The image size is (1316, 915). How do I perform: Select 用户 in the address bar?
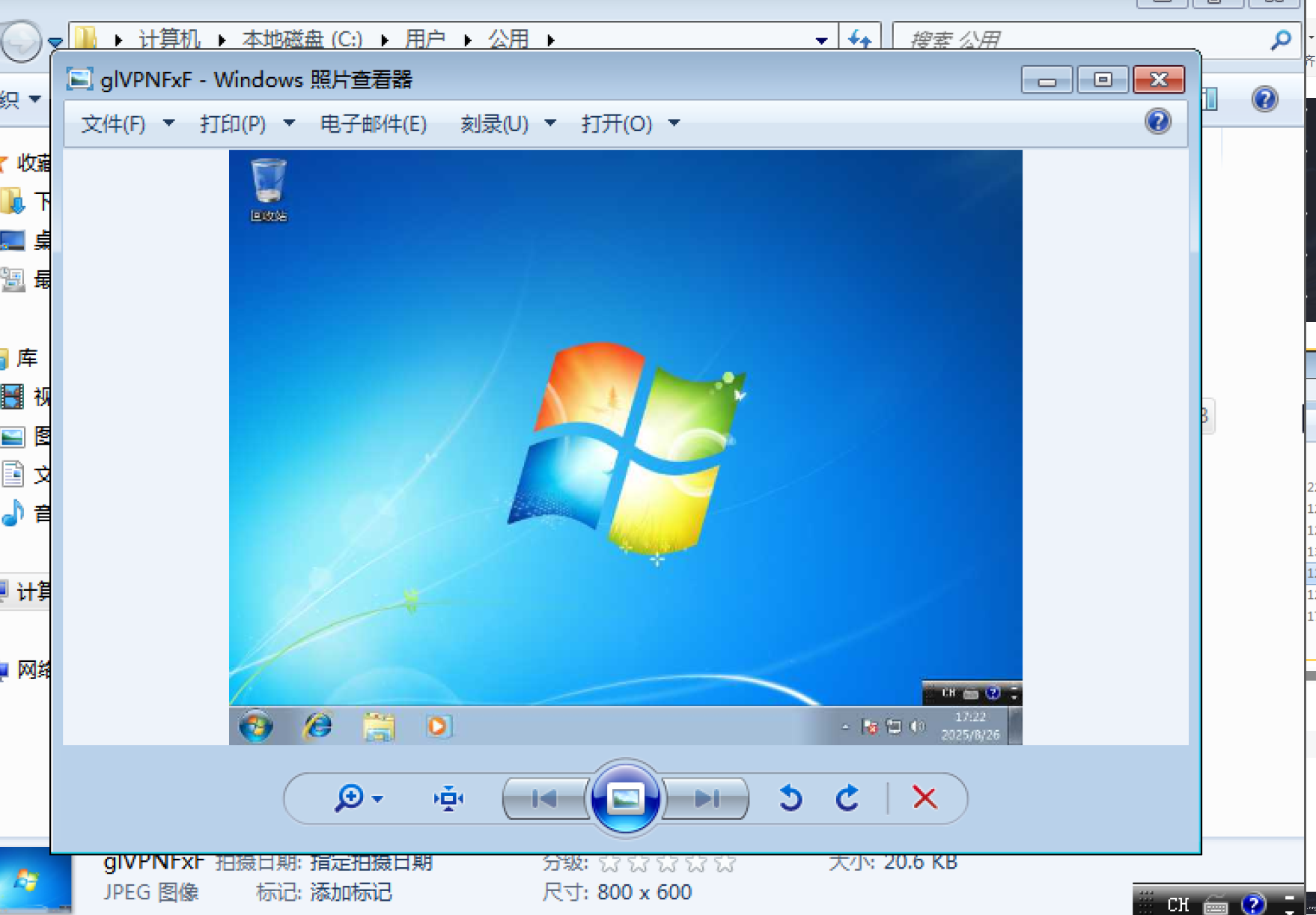click(425, 39)
